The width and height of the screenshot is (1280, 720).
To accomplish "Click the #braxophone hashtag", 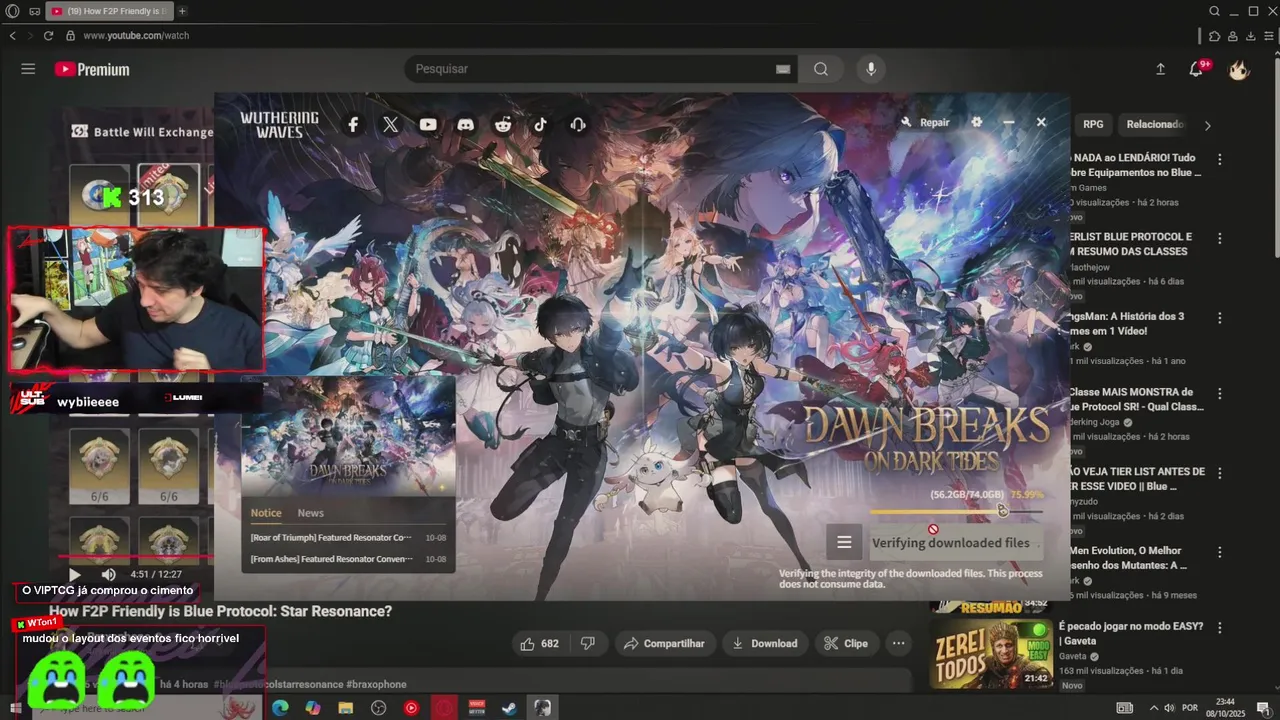I will click(x=376, y=684).
